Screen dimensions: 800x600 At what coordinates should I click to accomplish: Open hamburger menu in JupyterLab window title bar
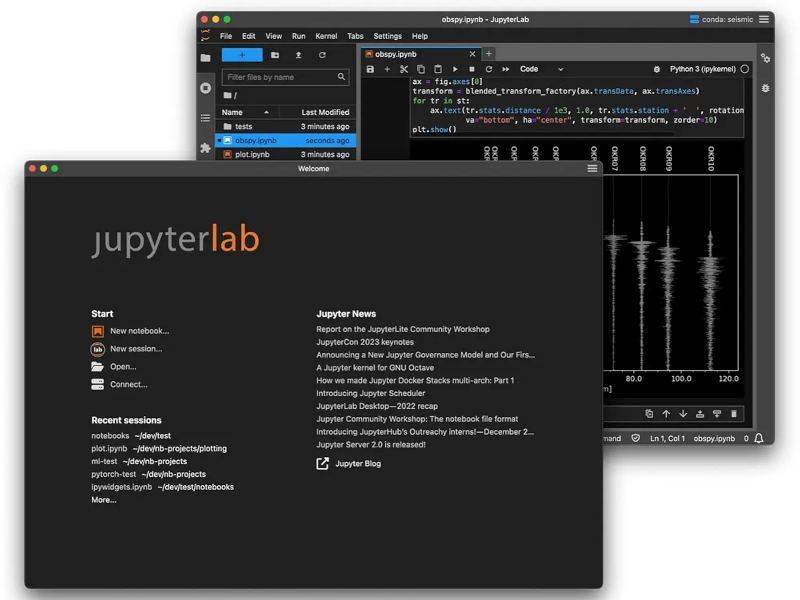(764, 19)
